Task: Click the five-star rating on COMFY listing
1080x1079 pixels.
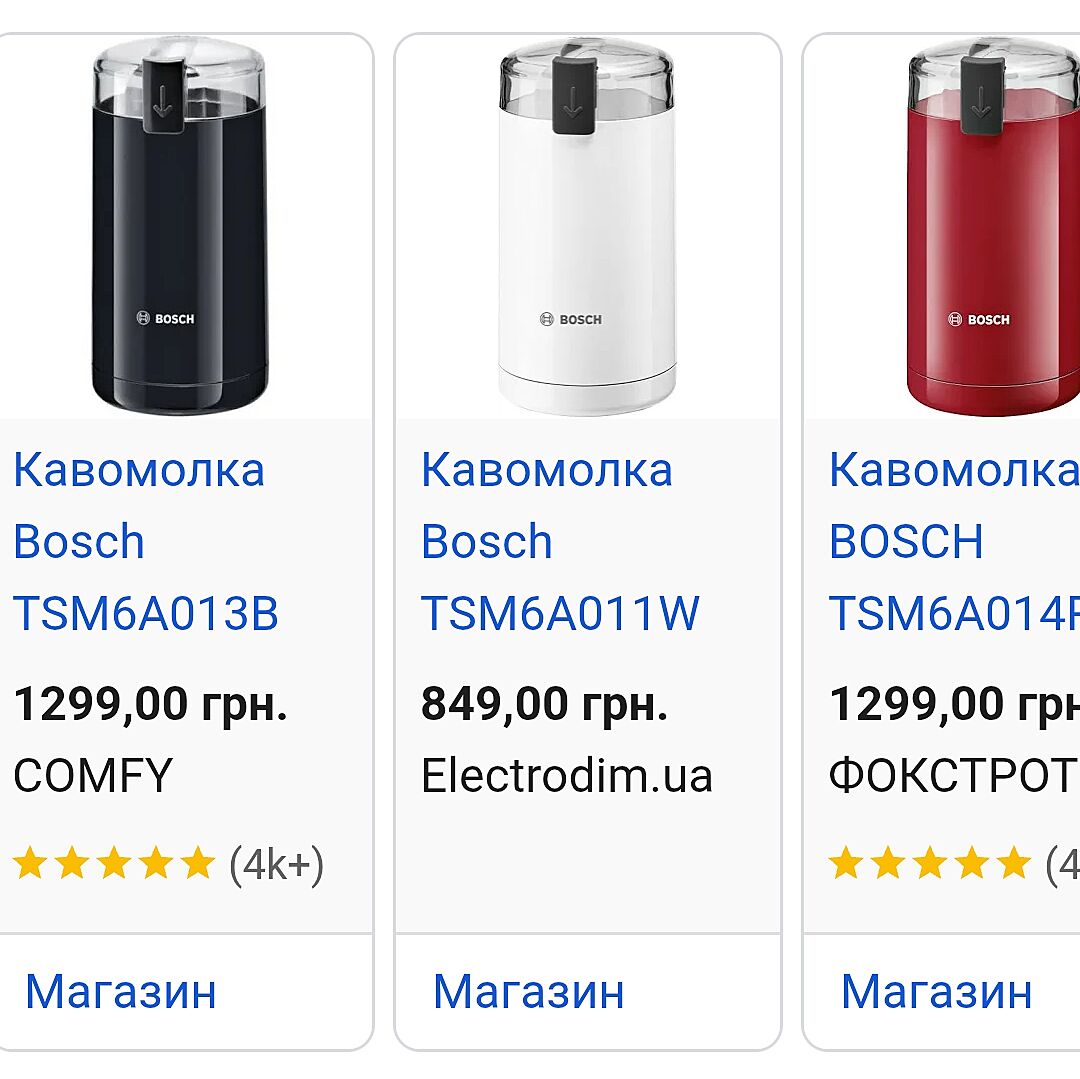Action: [x=114, y=862]
